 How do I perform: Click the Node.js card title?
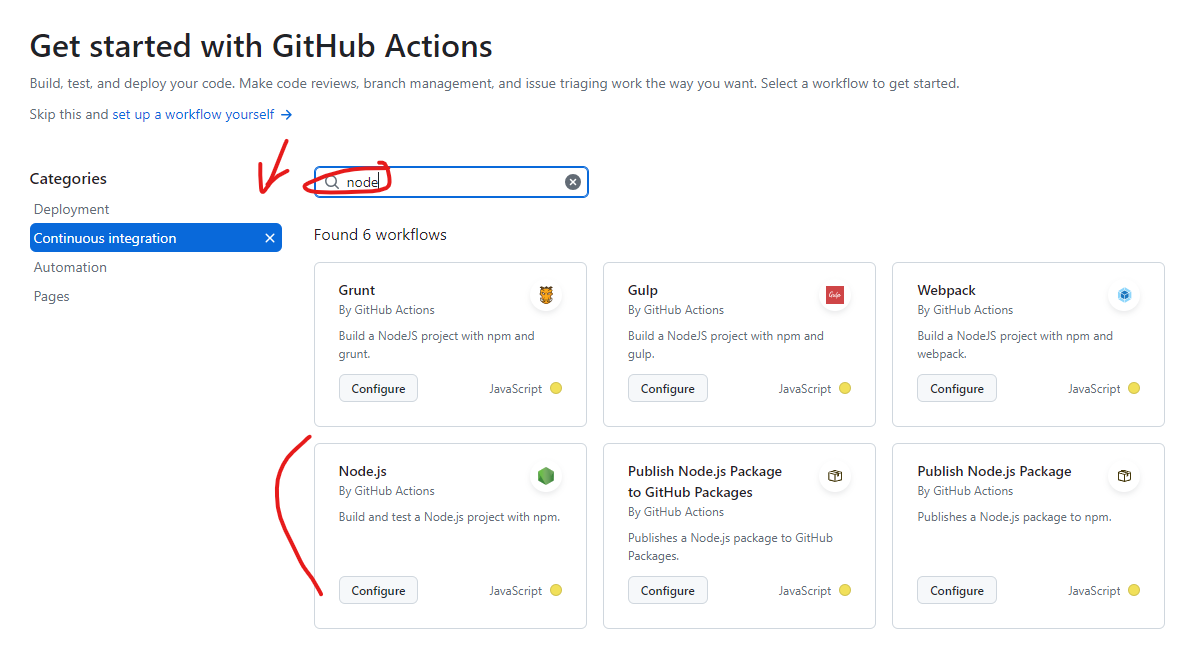[363, 471]
